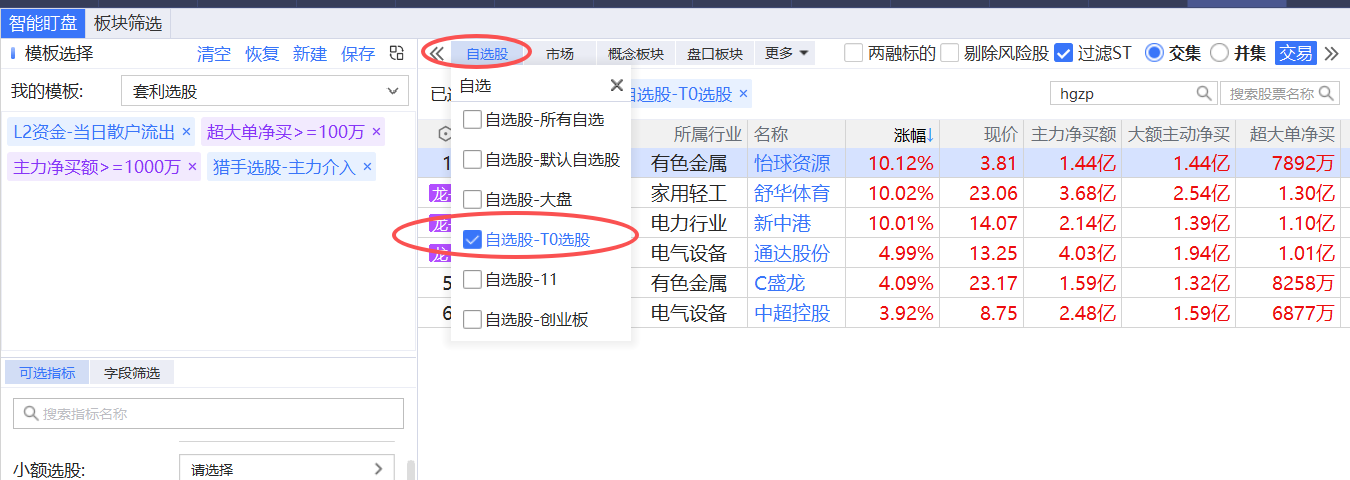Screen dimensions: 1350x480
Task: Switch to the 字段筛选 tab
Action: point(132,373)
